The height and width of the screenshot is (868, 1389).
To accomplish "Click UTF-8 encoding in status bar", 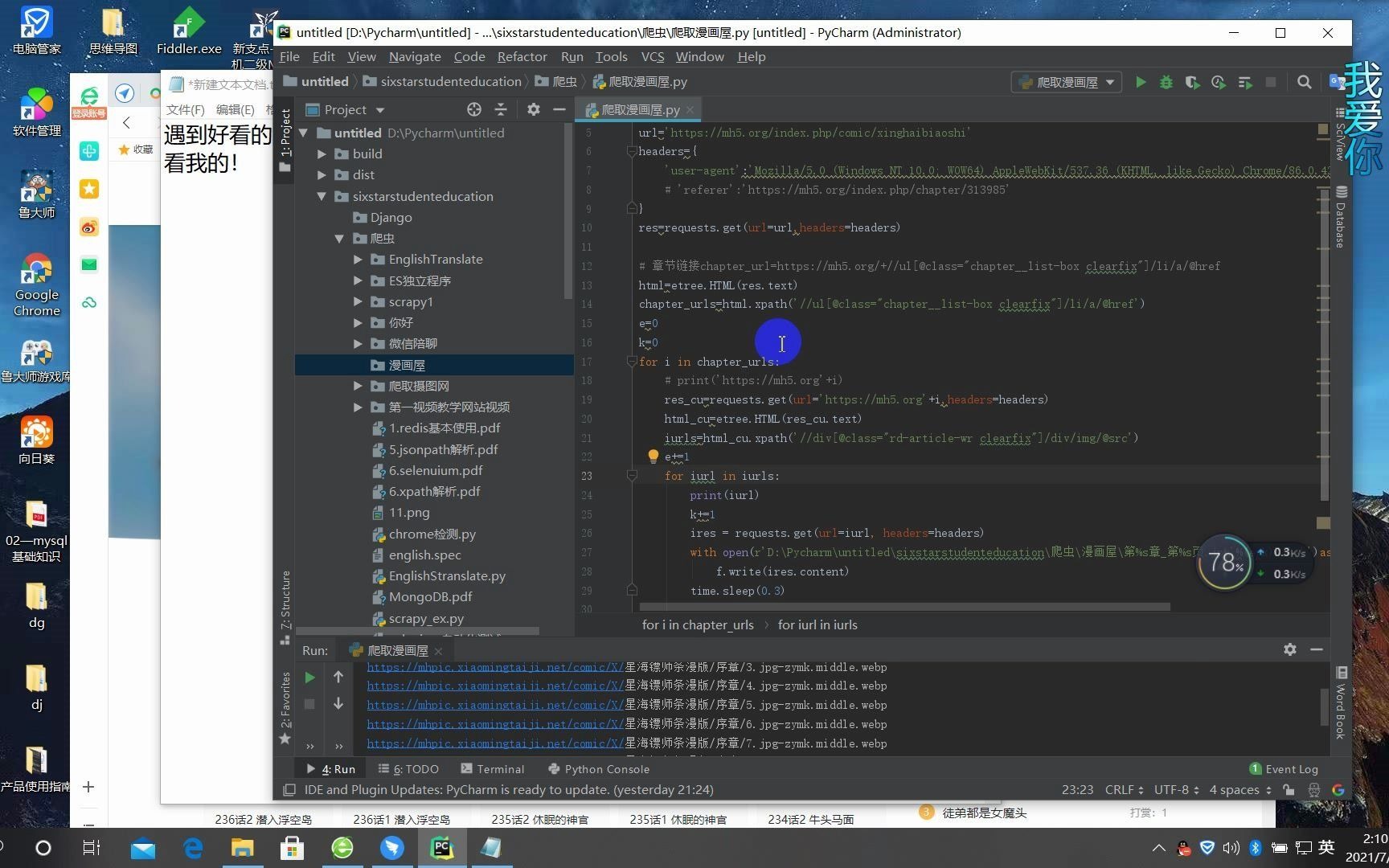I will 1177,790.
